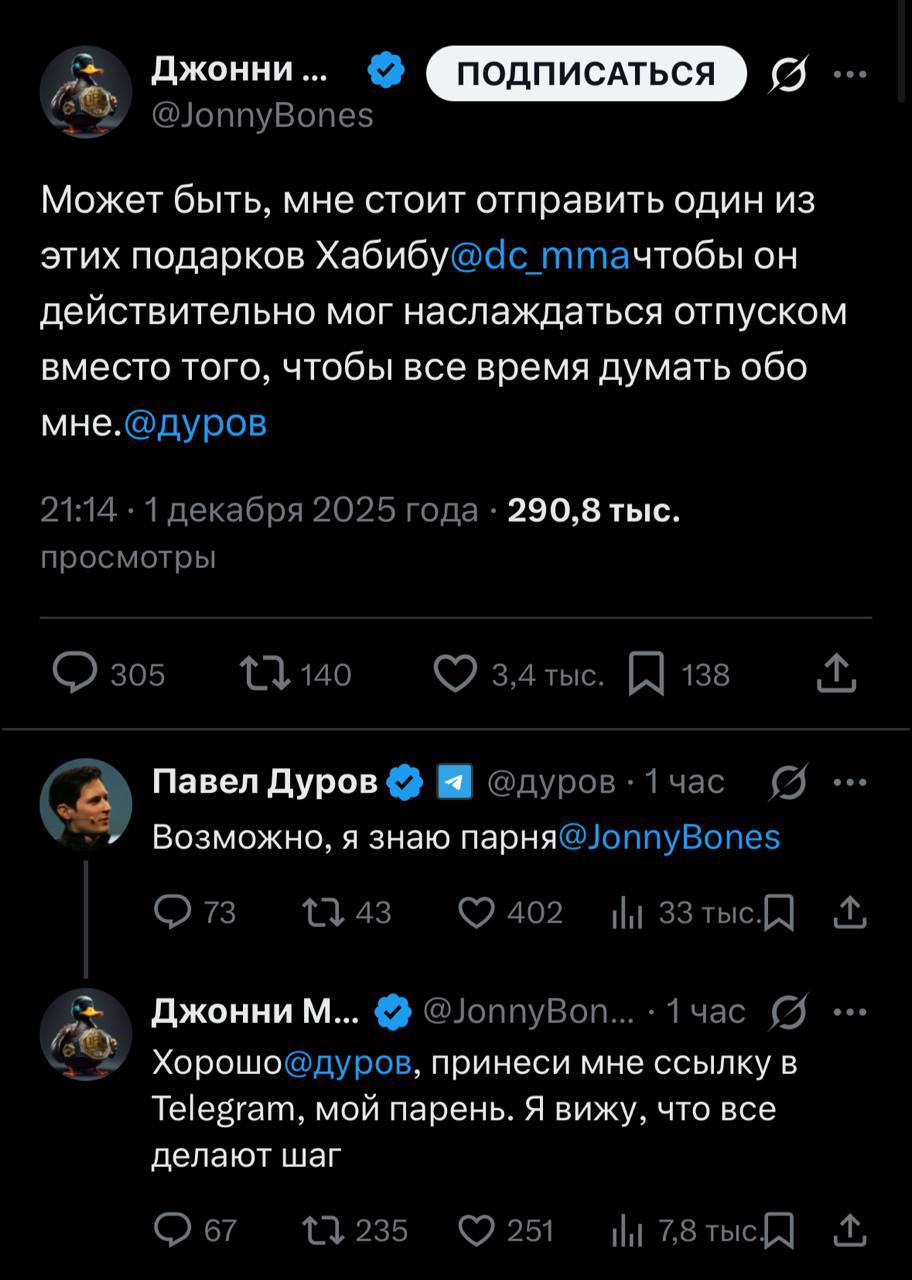Bookmark the main post with 138 saves
Image resolution: width=912 pixels, height=1280 pixels.
pyautogui.click(x=645, y=675)
